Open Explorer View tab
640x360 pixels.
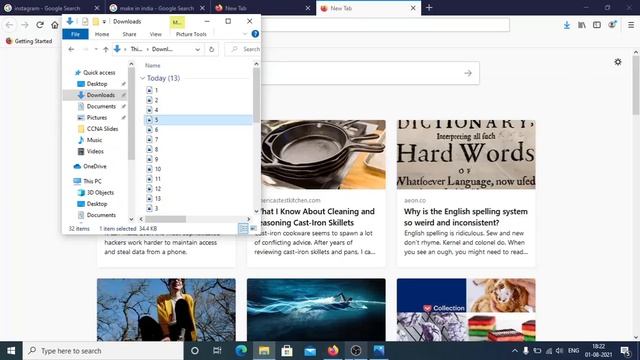tap(156, 34)
